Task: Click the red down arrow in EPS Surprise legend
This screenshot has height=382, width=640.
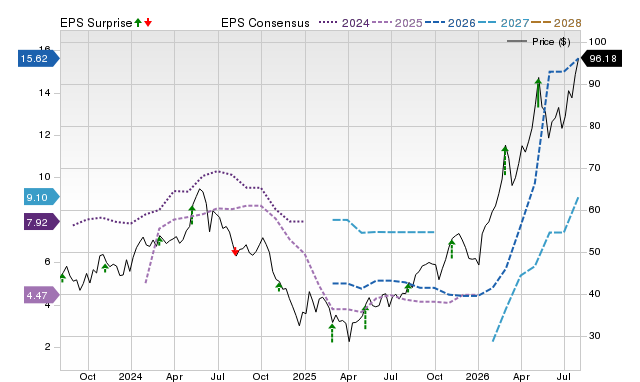Action: coord(148,22)
